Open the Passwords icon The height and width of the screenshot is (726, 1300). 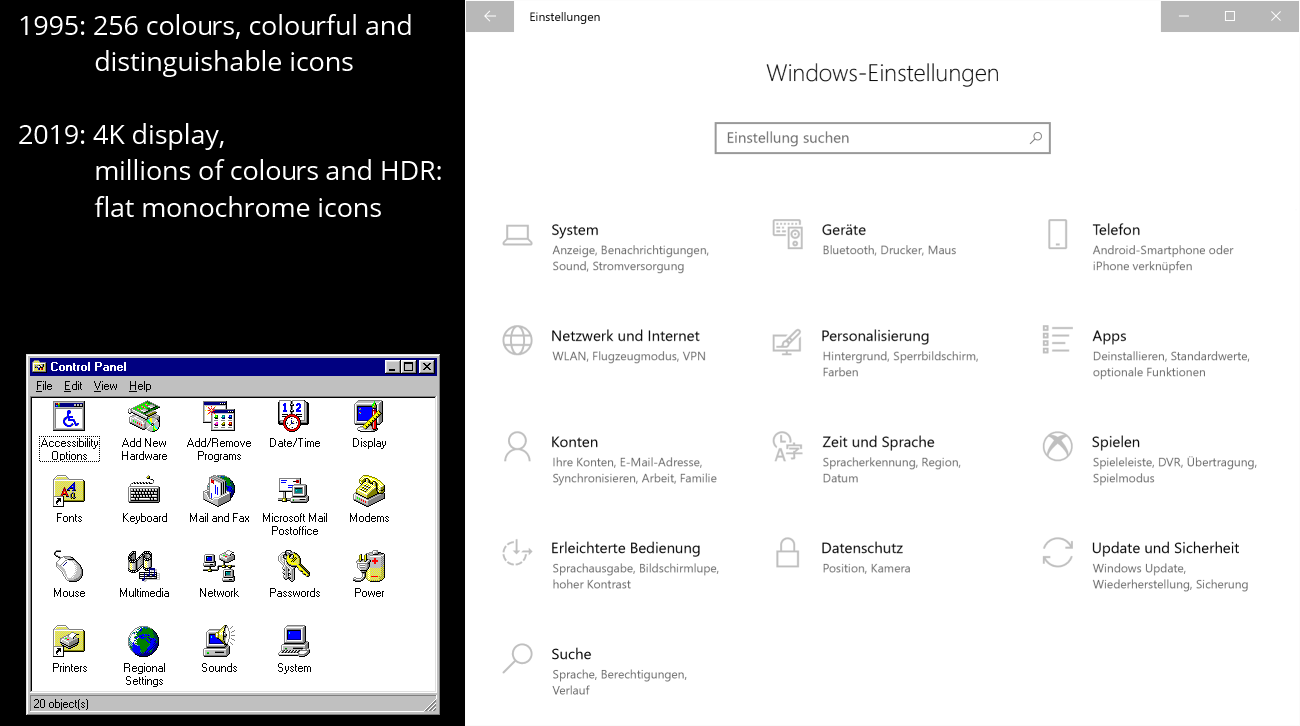click(x=293, y=566)
